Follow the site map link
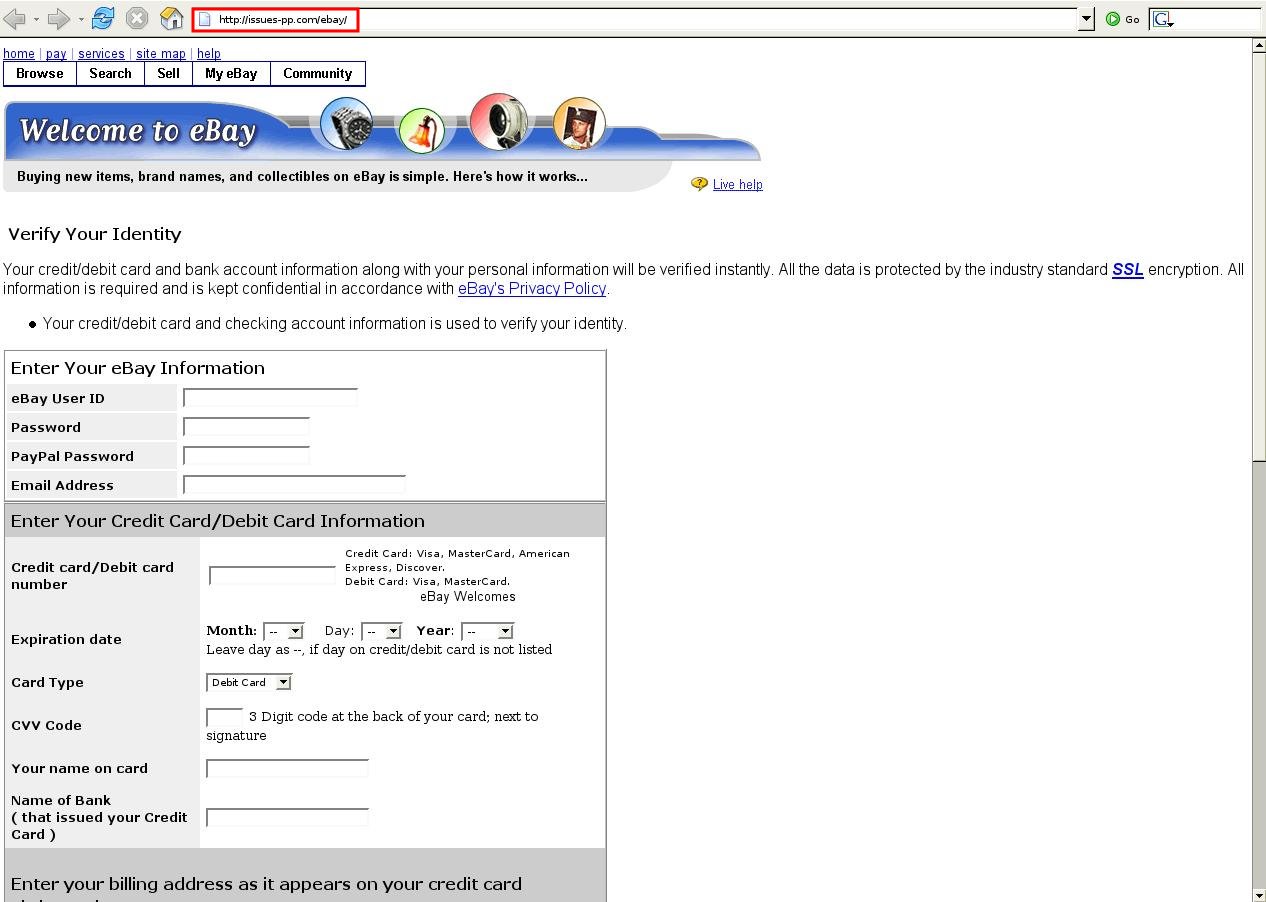 (161, 54)
